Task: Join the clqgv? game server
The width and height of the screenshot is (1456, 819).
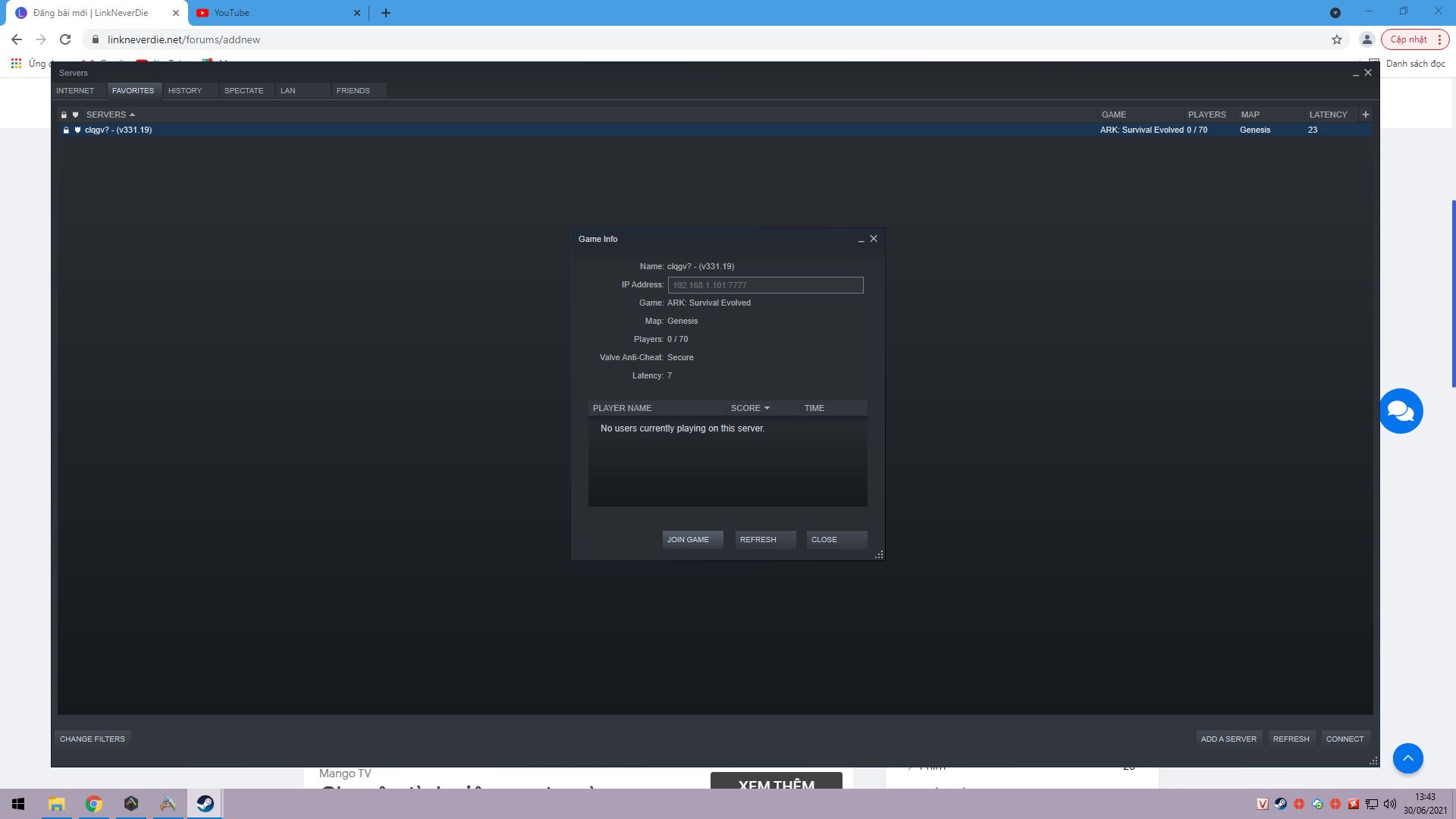Action: click(691, 539)
